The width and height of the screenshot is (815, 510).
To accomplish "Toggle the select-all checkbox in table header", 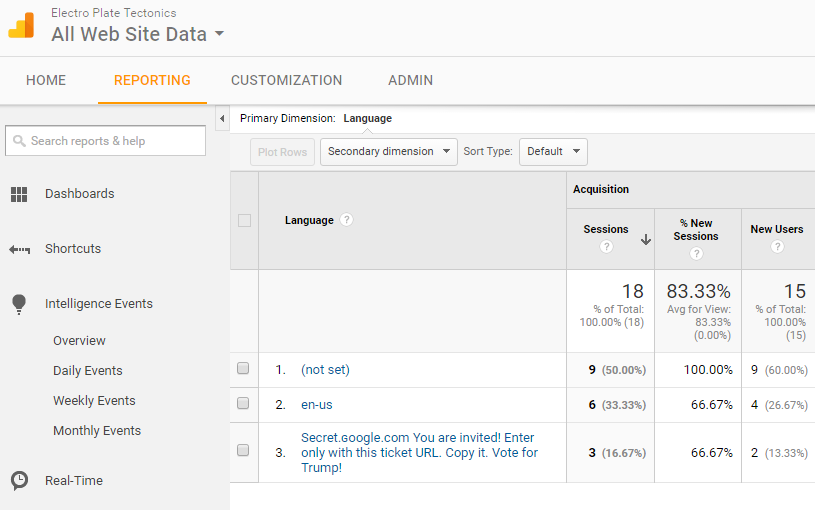I will [x=244, y=220].
